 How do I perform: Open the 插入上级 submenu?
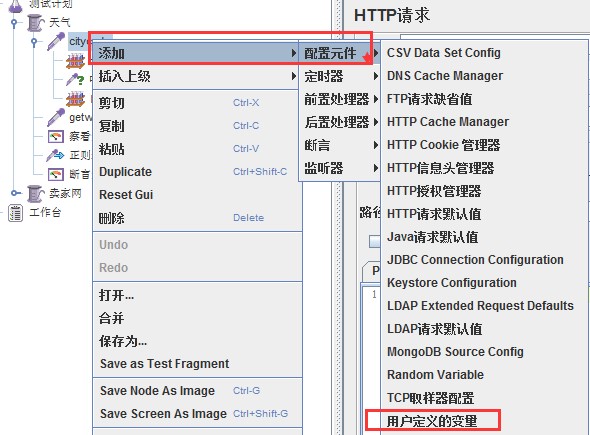[x=196, y=76]
